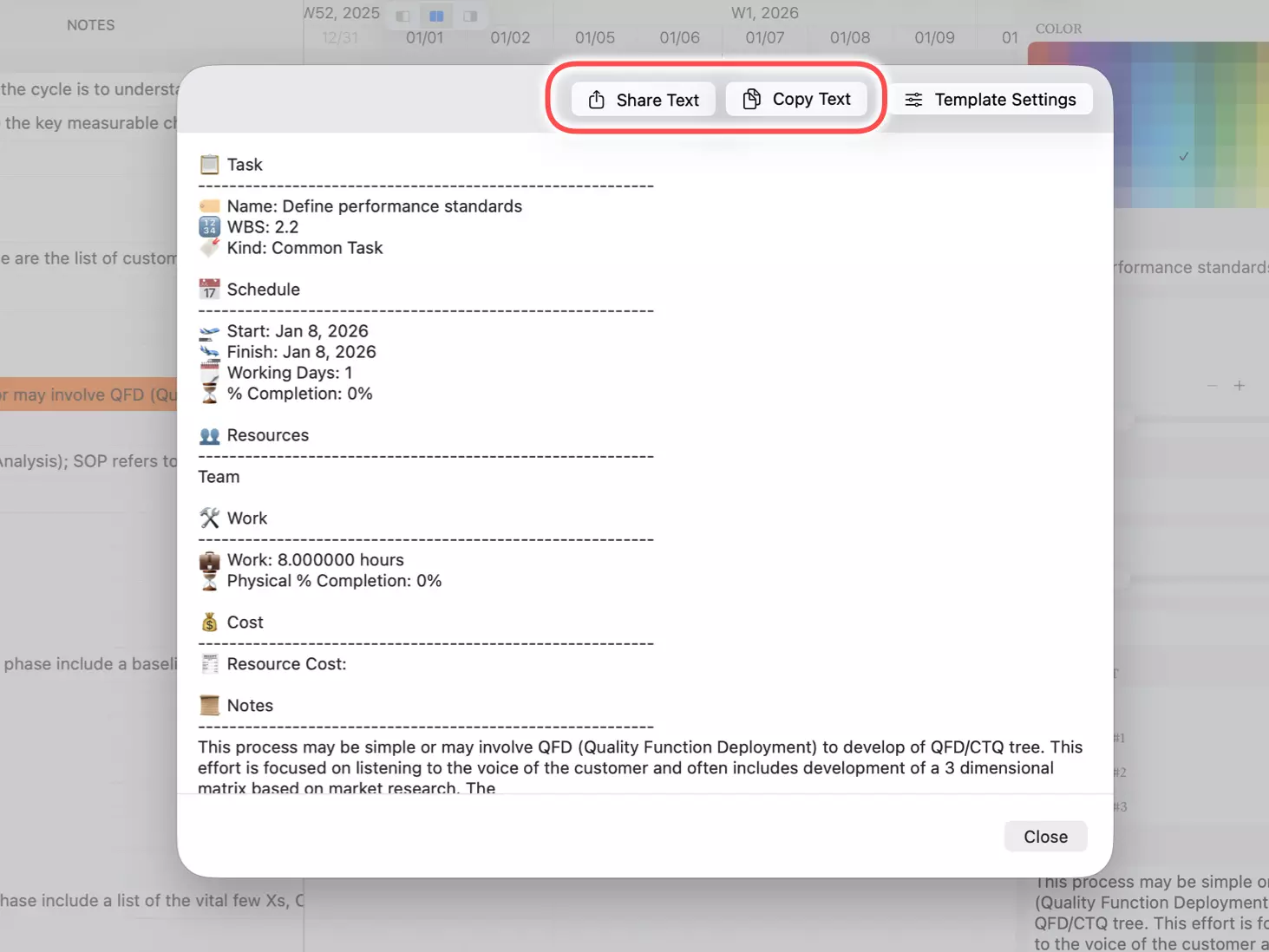The image size is (1269, 952).
Task: Click the WBS calendar icon
Action: click(x=209, y=226)
